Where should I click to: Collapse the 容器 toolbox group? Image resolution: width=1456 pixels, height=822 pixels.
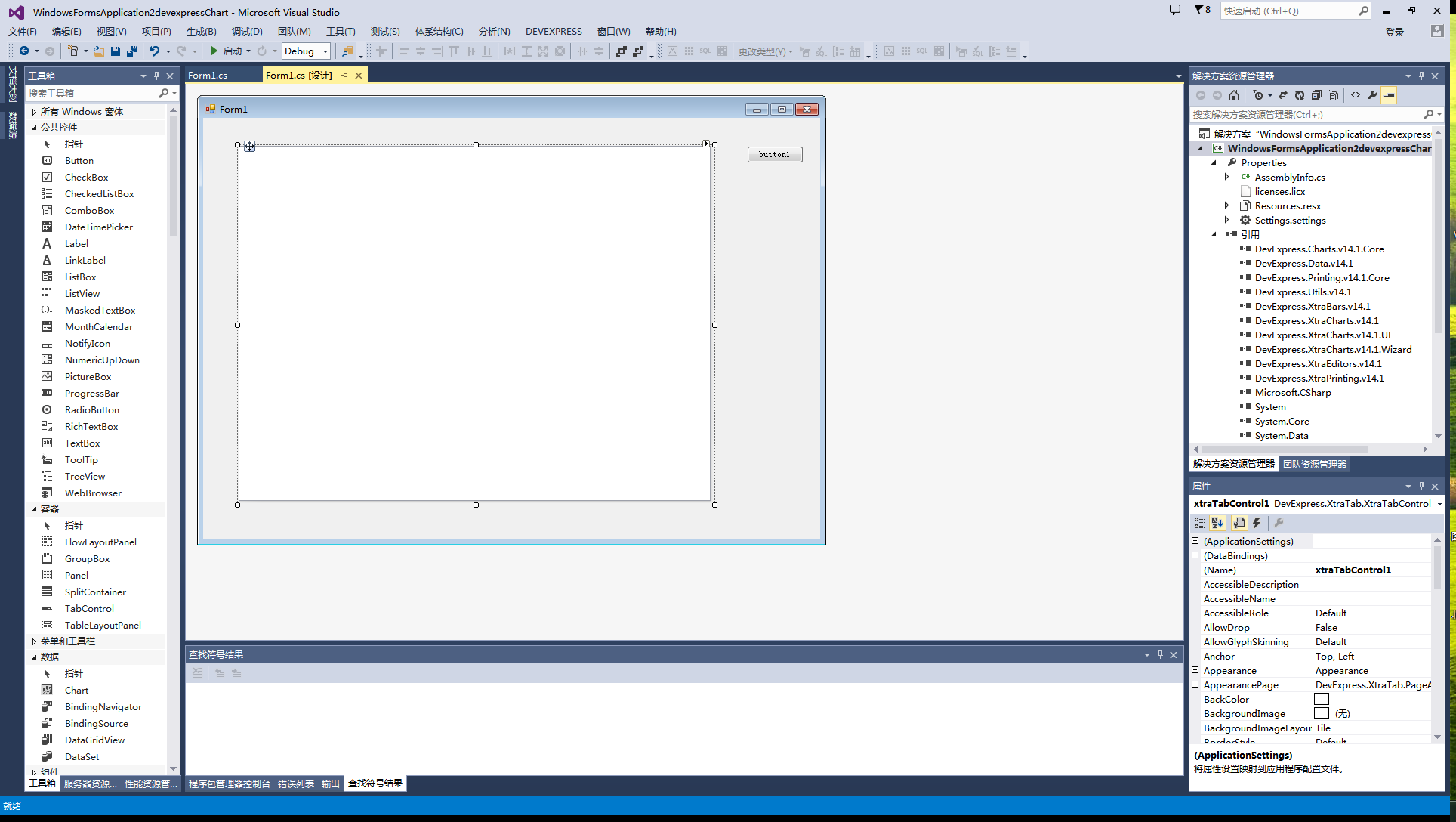click(x=34, y=509)
